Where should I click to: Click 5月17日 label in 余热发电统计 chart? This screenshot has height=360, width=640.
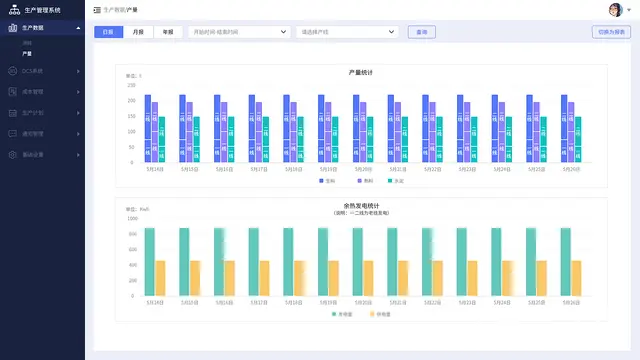point(259,303)
